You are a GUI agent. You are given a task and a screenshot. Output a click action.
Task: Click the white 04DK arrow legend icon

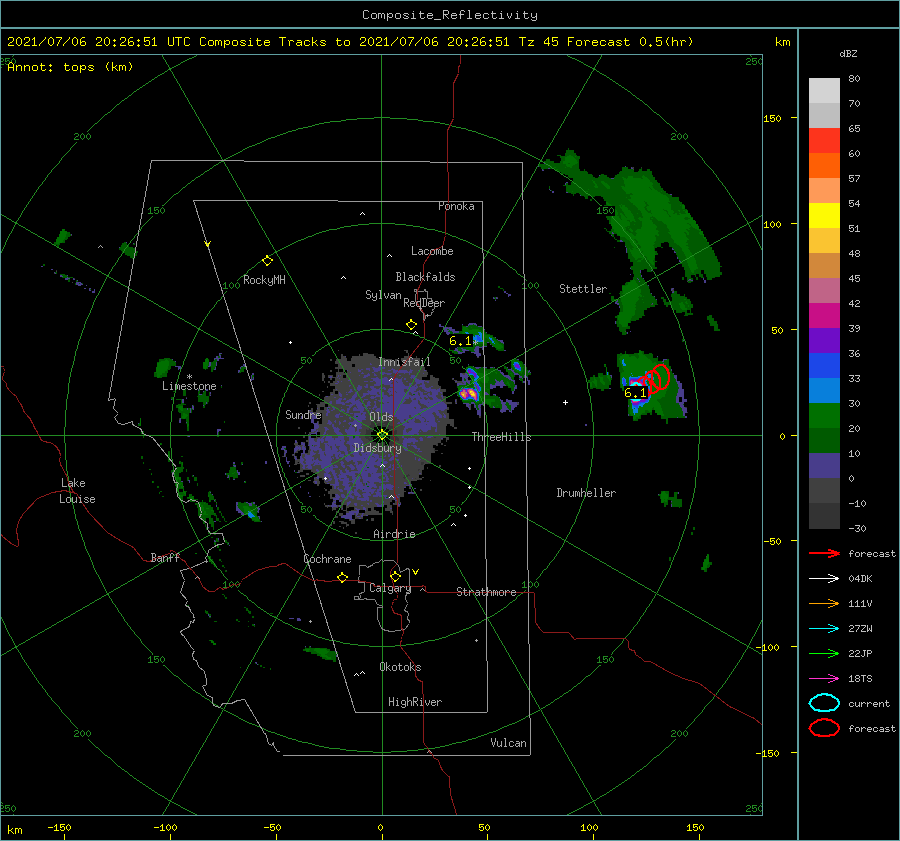(824, 578)
